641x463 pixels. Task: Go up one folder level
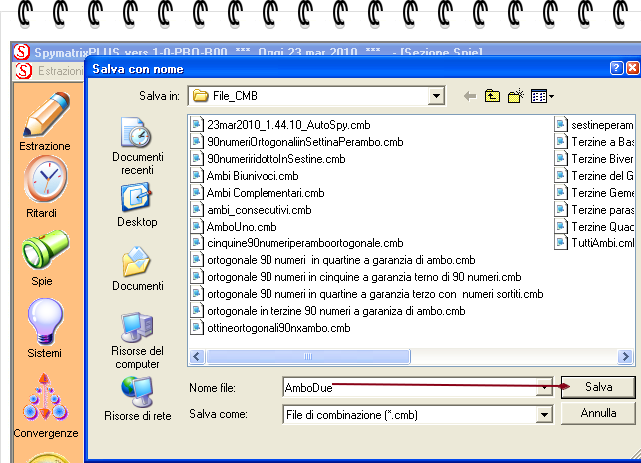pos(492,96)
